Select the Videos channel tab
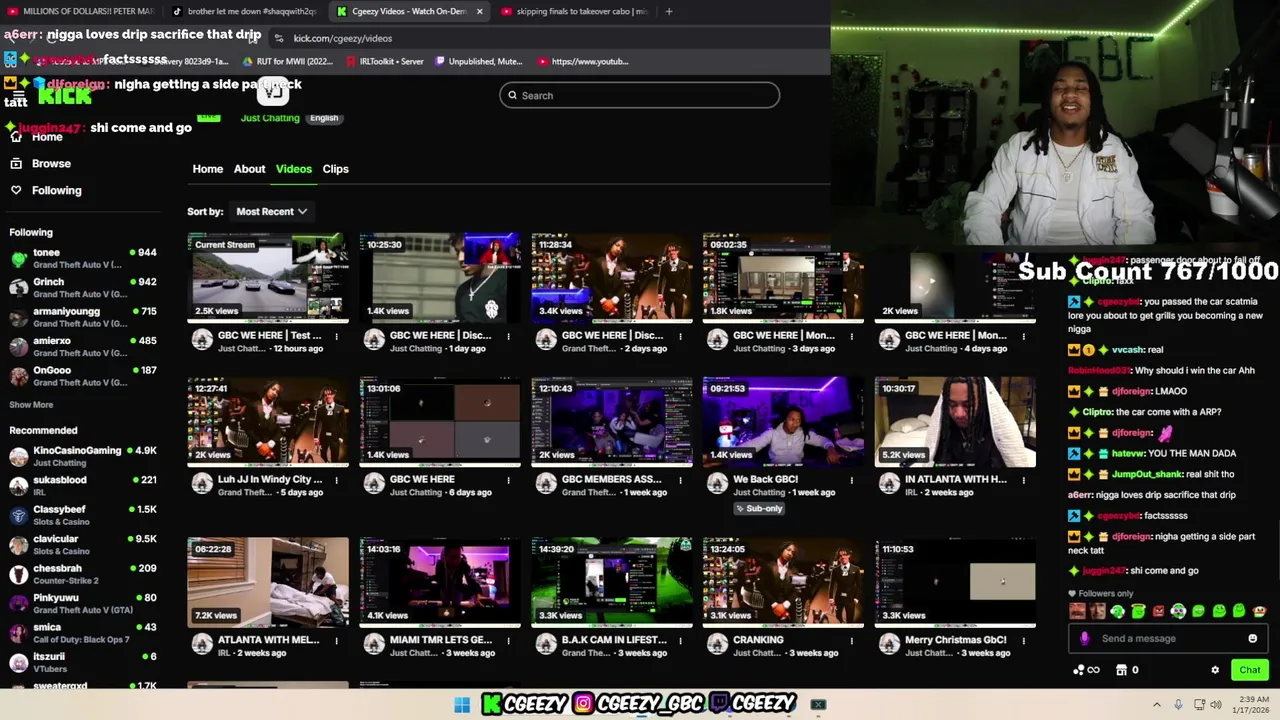1280x720 pixels. tap(294, 169)
